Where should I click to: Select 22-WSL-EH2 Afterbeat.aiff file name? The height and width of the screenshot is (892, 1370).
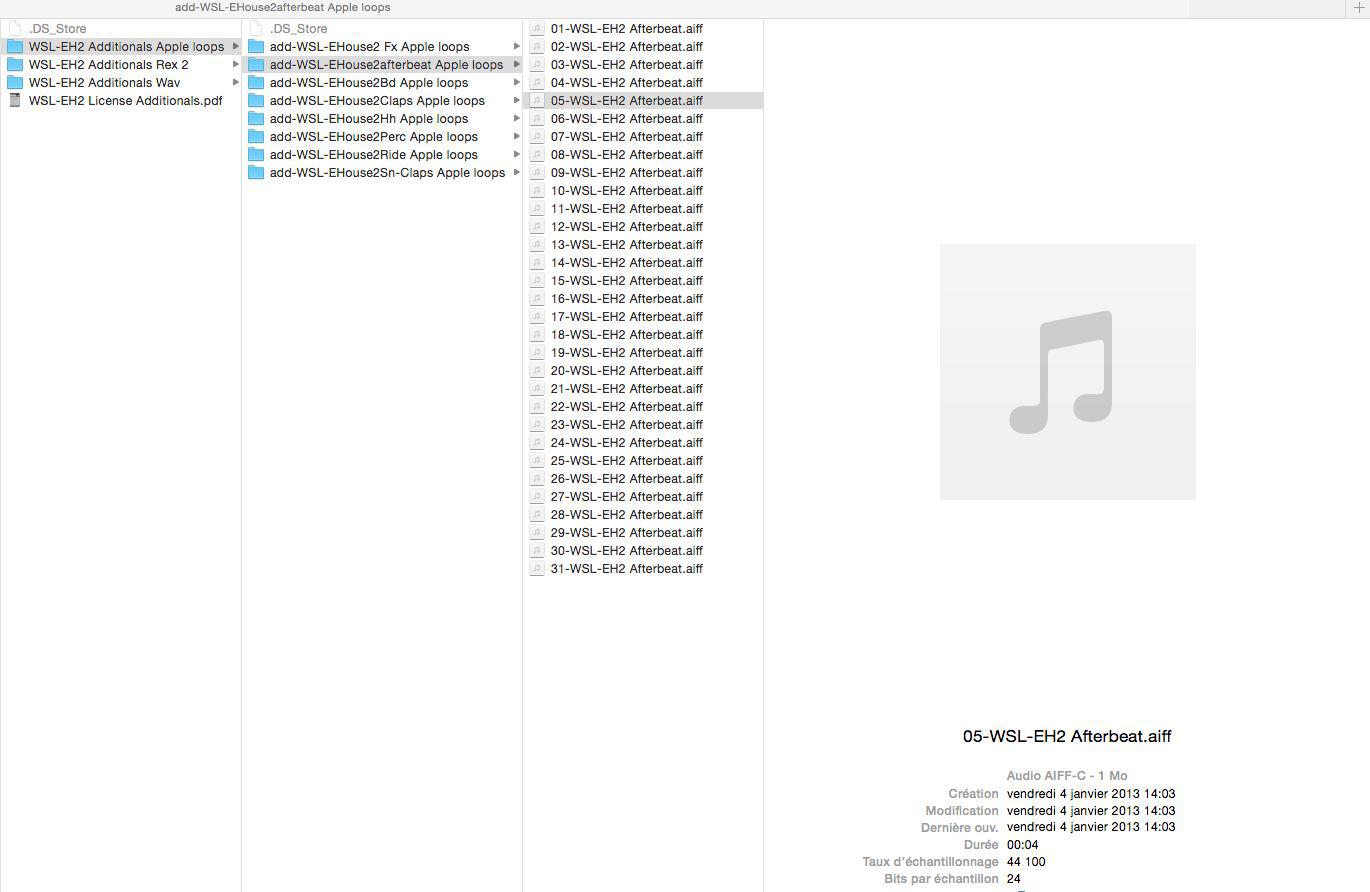click(x=627, y=407)
